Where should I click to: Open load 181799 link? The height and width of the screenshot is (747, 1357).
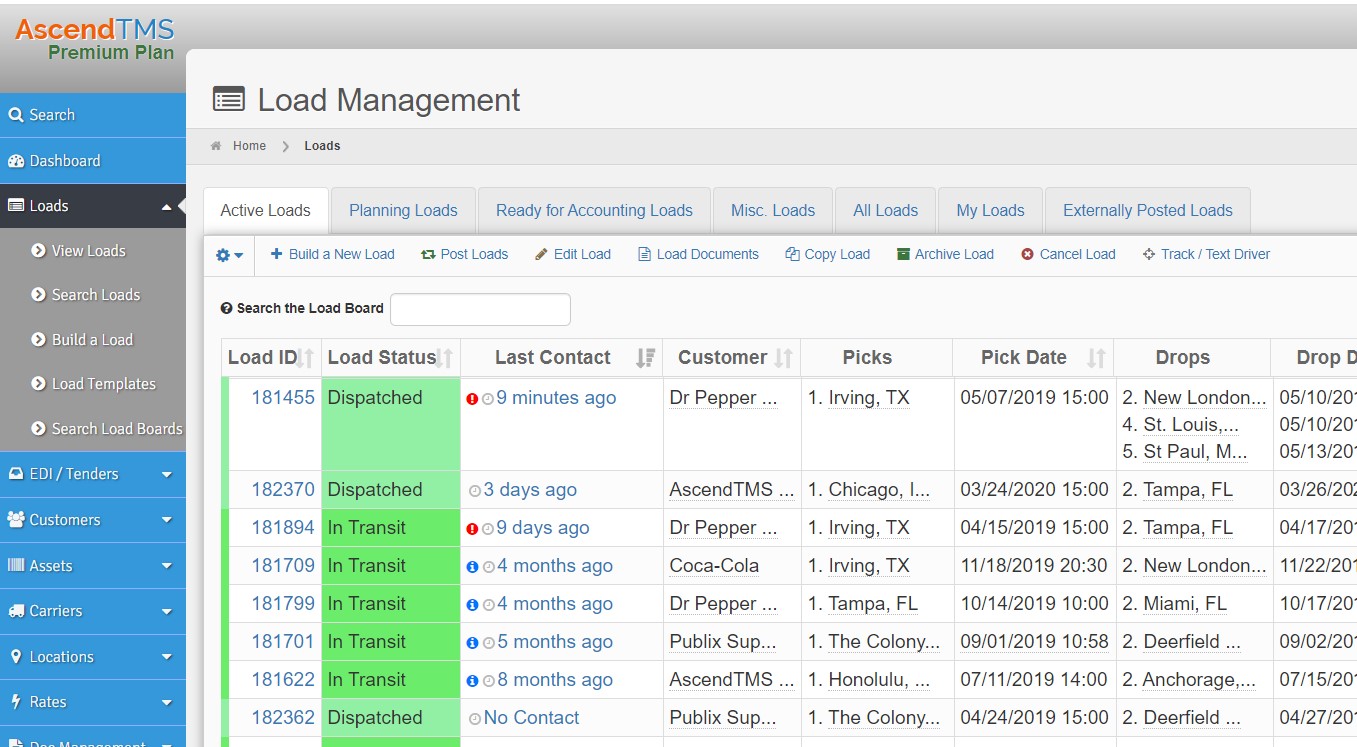[283, 604]
